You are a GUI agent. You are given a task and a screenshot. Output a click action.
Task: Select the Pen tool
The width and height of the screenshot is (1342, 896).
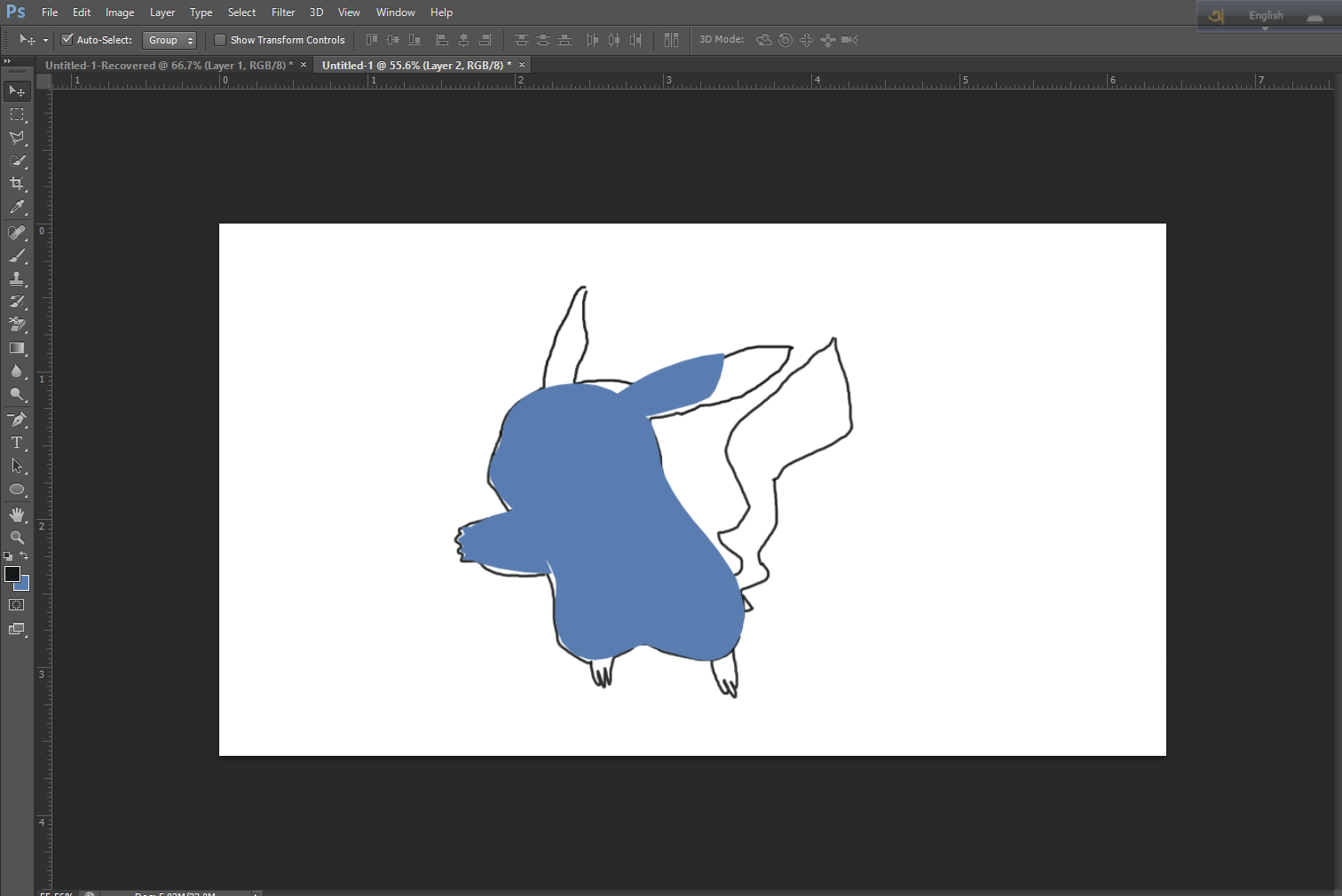coord(17,420)
